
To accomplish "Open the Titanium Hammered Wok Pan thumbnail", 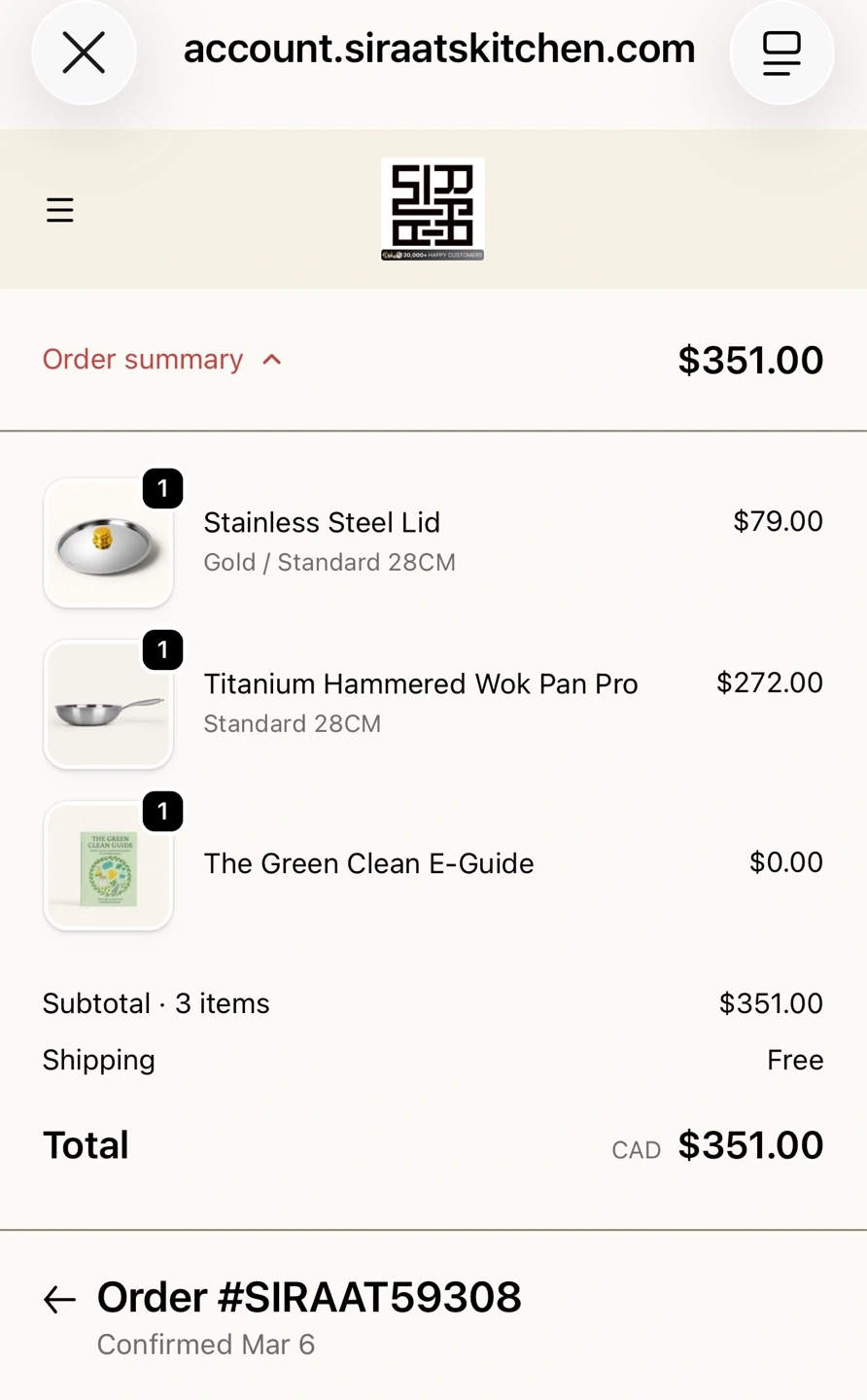I will (108, 706).
